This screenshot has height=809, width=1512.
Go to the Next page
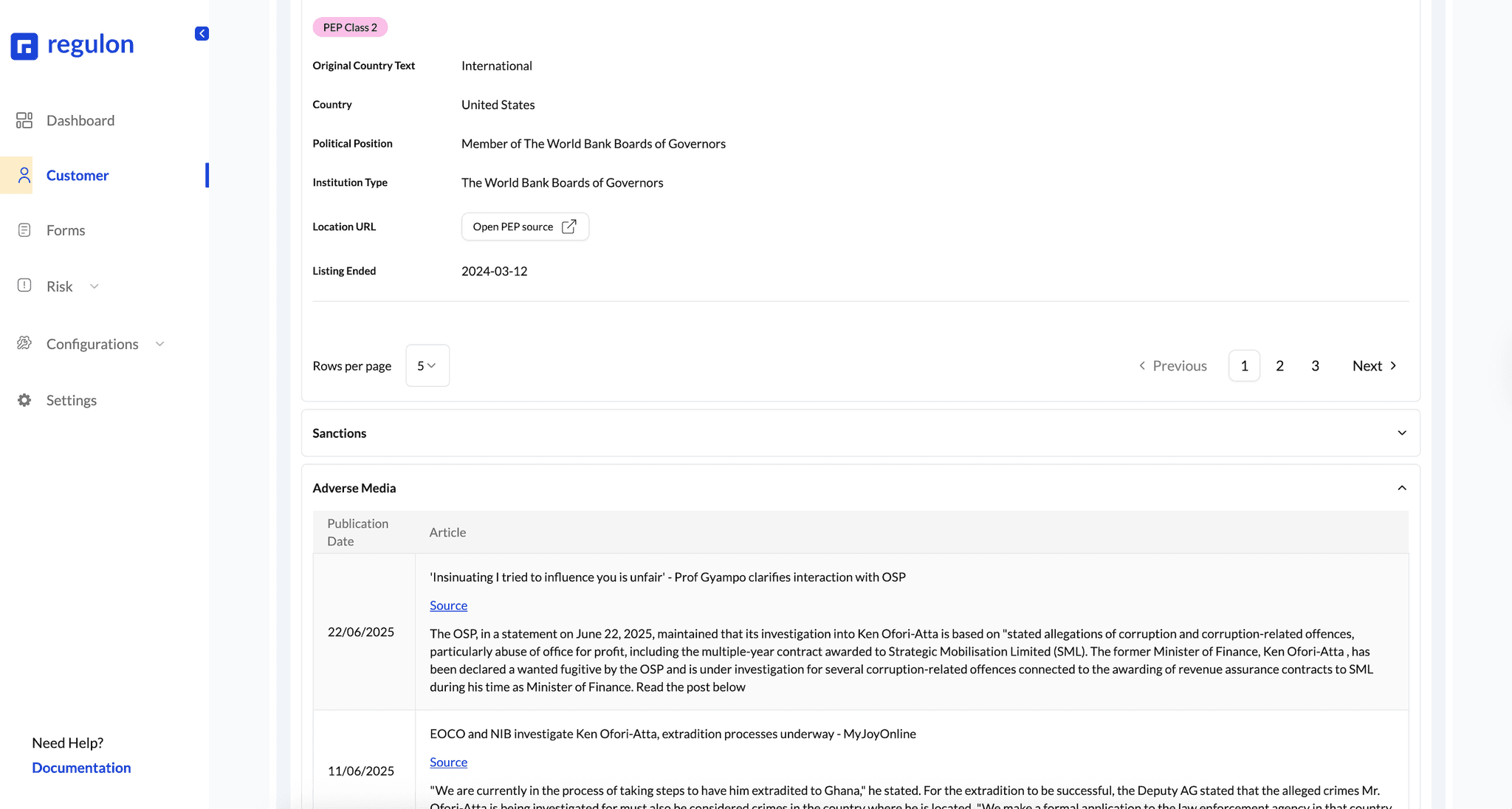click(1374, 365)
